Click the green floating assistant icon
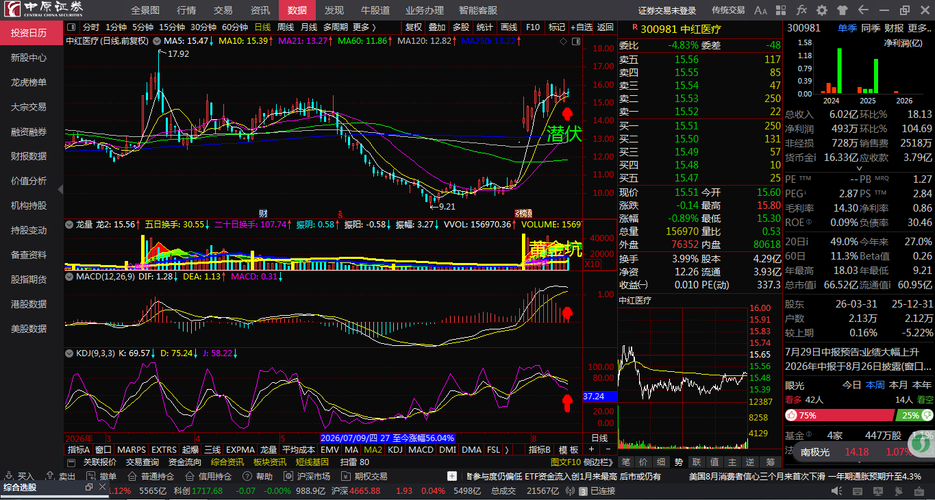Screen dimensions: 935x500 (x=923, y=442)
